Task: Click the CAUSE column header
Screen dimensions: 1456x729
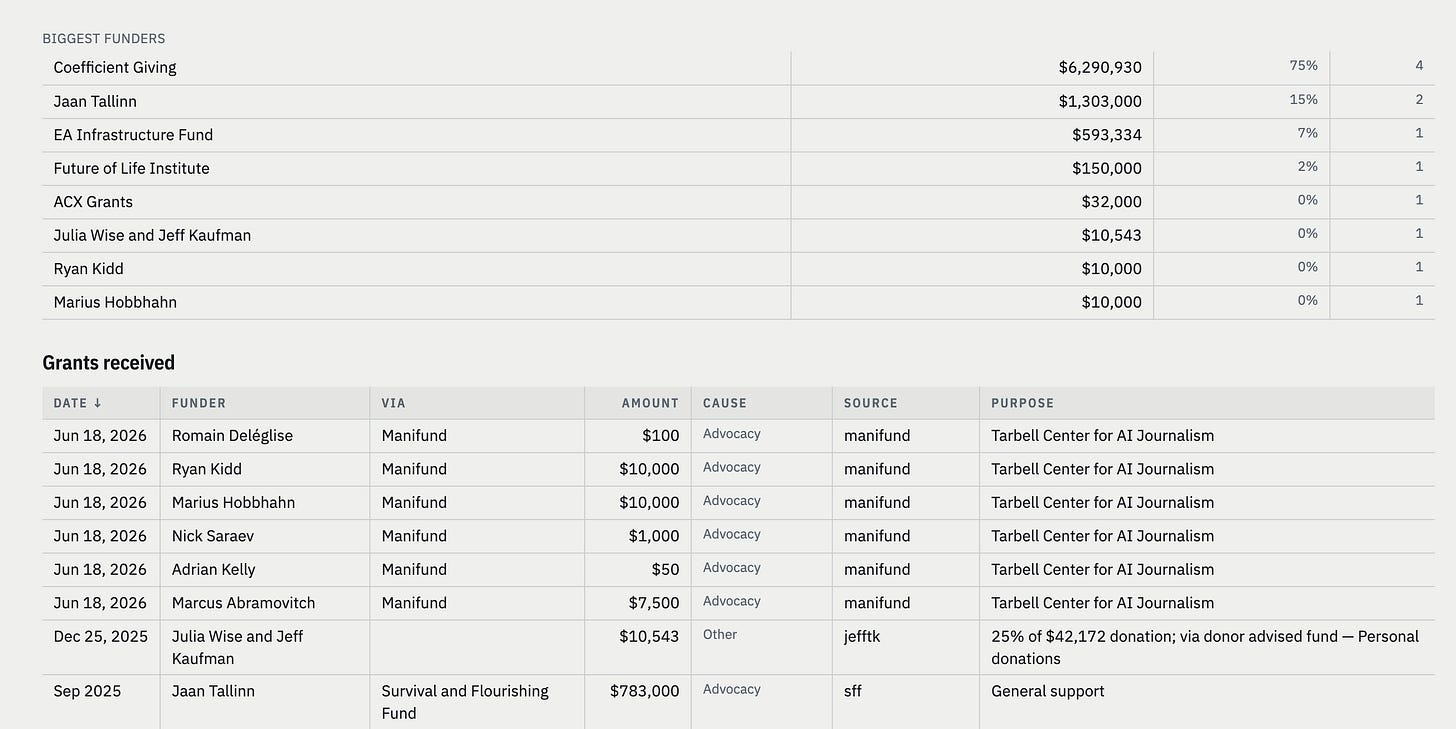Action: tap(725, 403)
